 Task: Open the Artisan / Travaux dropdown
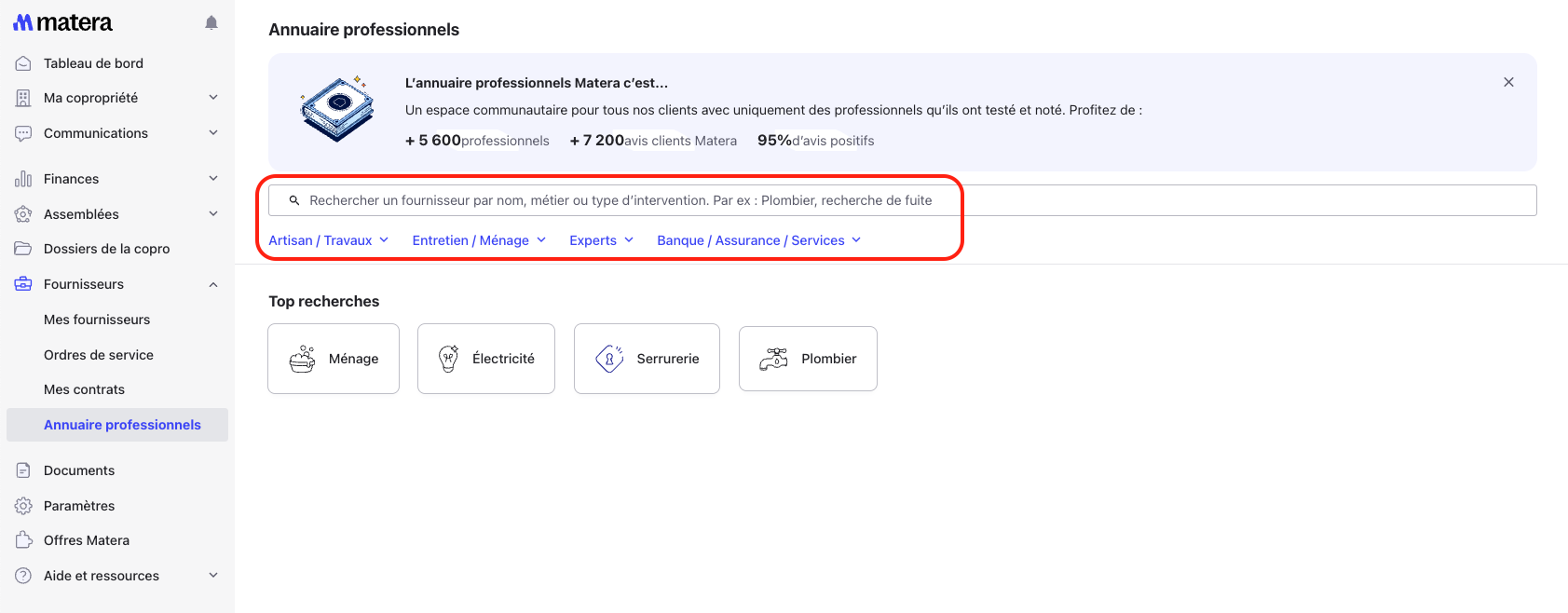[328, 240]
